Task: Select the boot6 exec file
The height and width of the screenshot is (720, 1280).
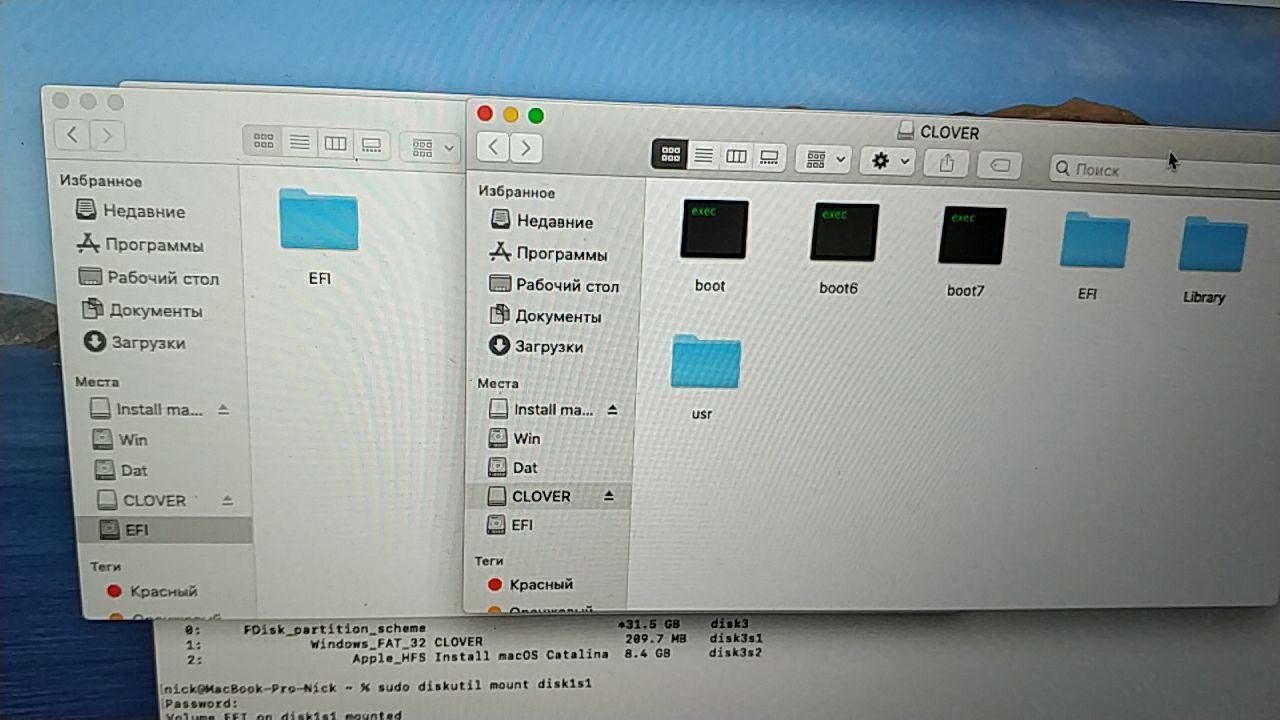Action: (x=845, y=232)
